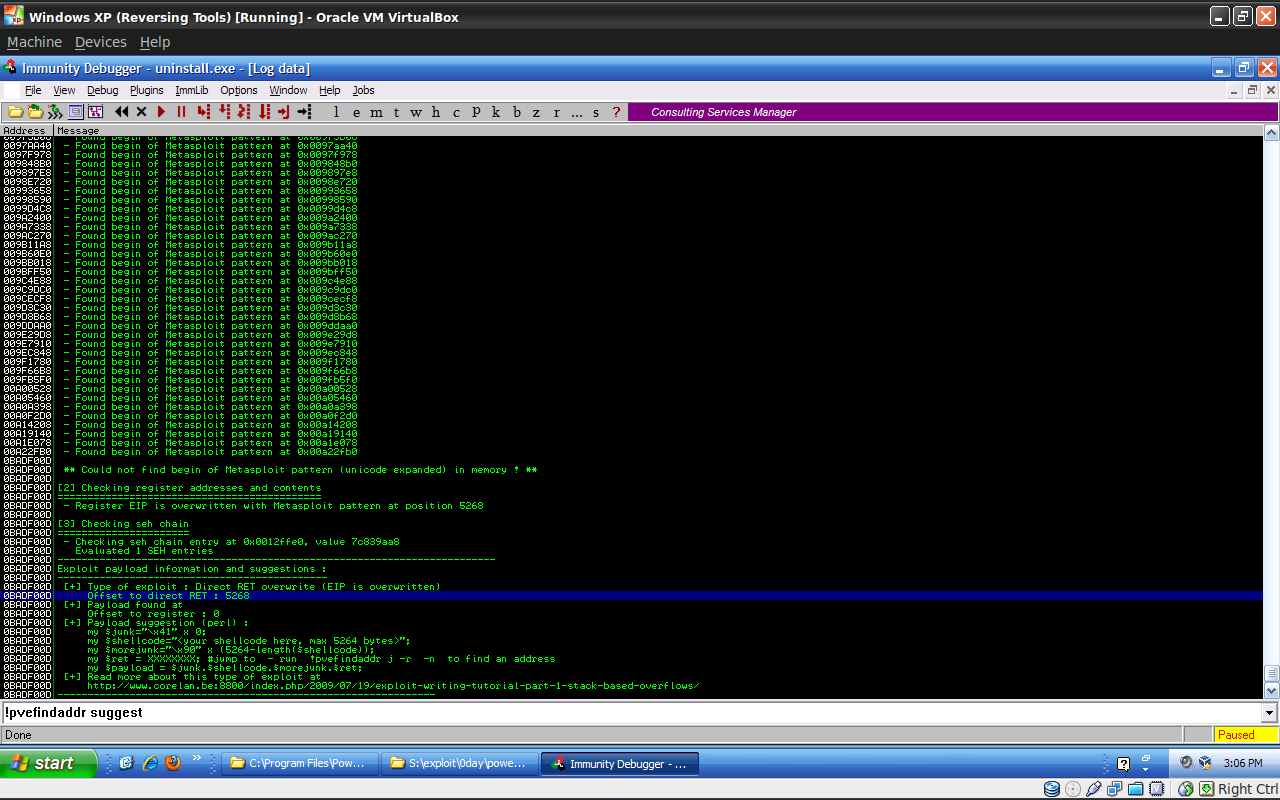The width and height of the screenshot is (1280, 800).
Task: Click the Go to address arrow icon
Action: pyautogui.click(x=304, y=112)
